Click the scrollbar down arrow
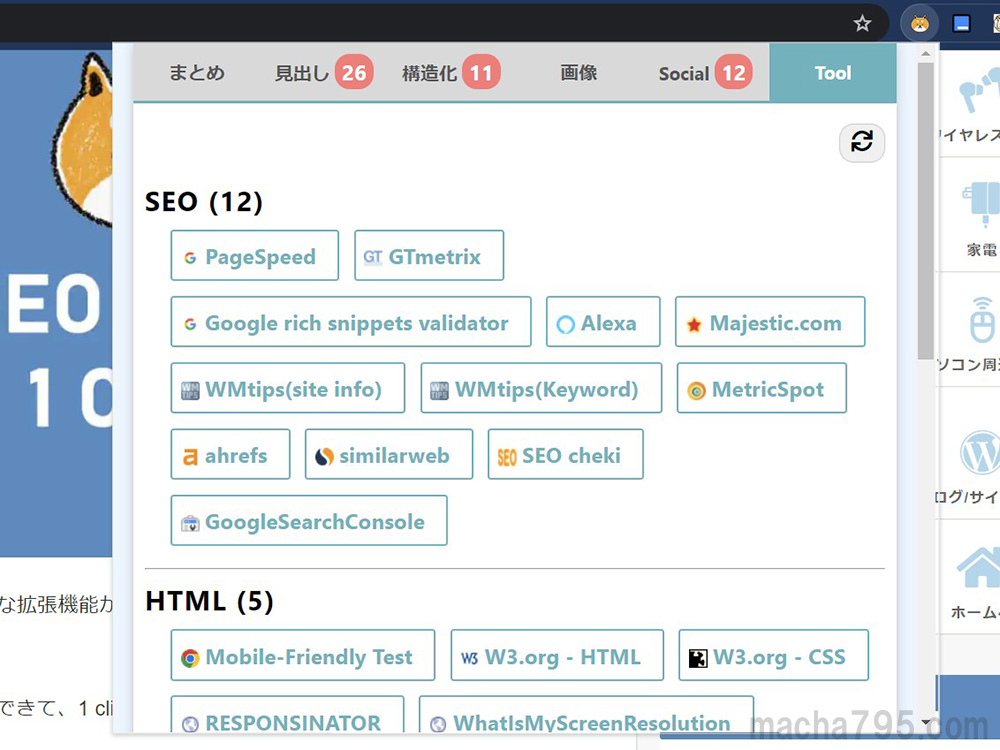Screen dimensions: 1000x750 click(925, 722)
